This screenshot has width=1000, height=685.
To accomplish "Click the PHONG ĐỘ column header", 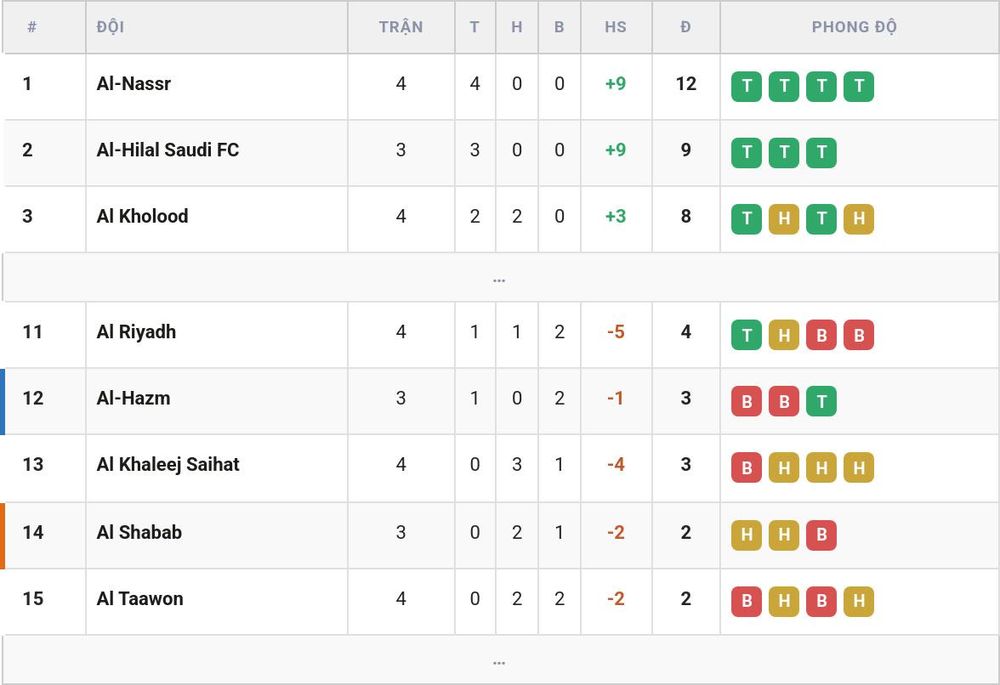I will click(854, 27).
